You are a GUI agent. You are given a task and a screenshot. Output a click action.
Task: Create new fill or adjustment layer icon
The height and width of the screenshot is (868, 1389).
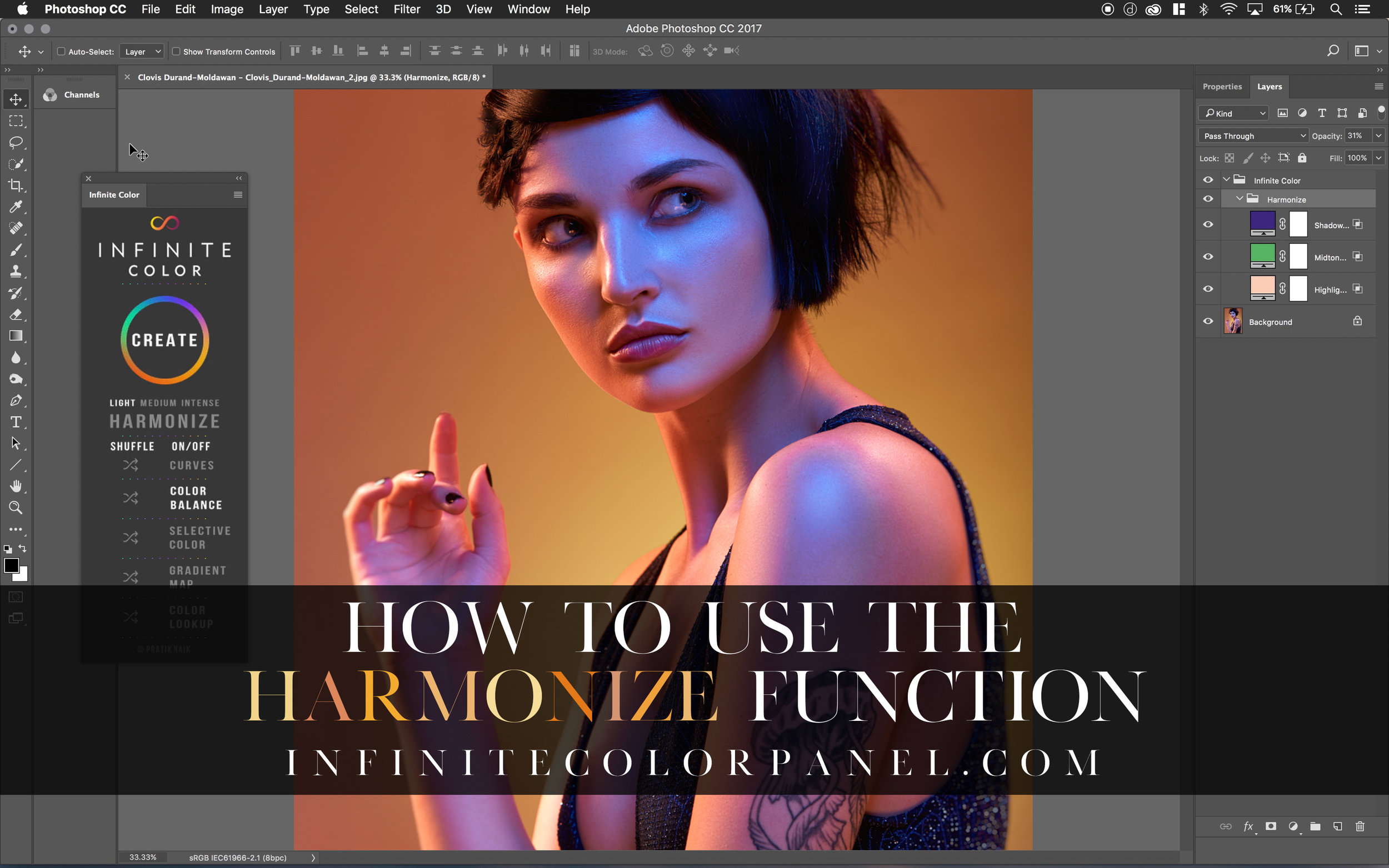1293,827
